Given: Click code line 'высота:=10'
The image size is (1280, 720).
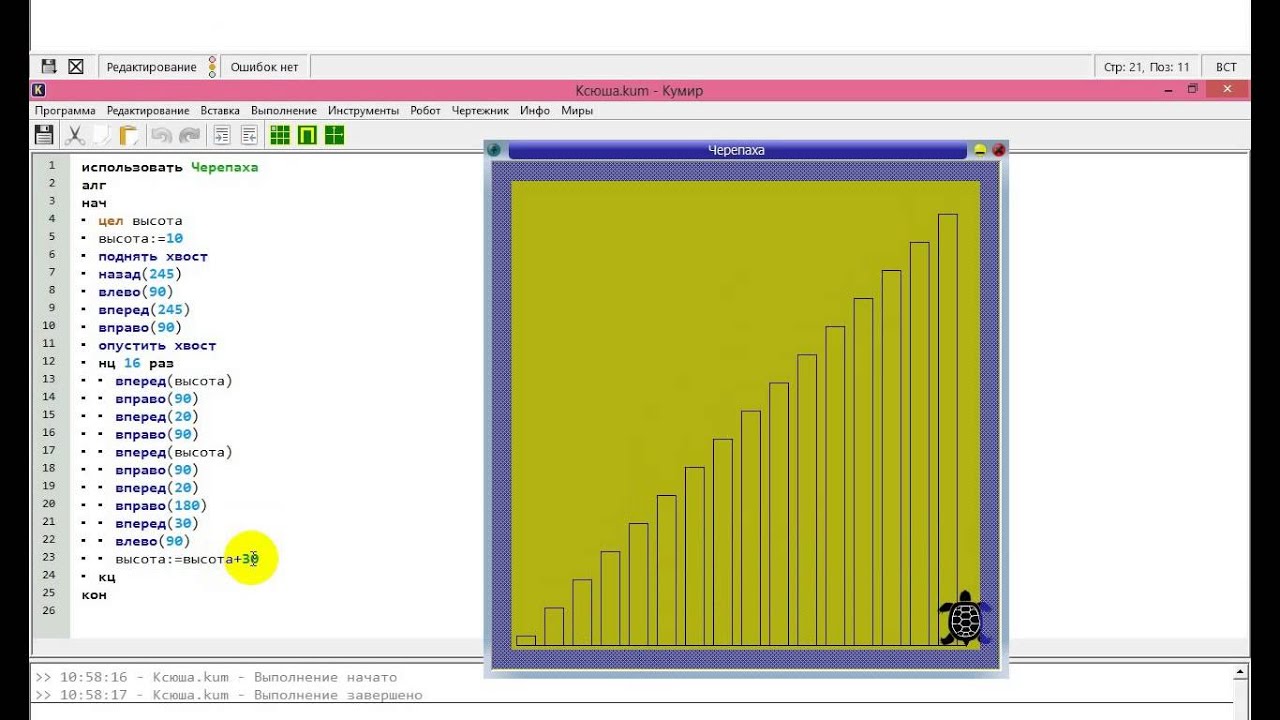Looking at the screenshot, I should [140, 239].
